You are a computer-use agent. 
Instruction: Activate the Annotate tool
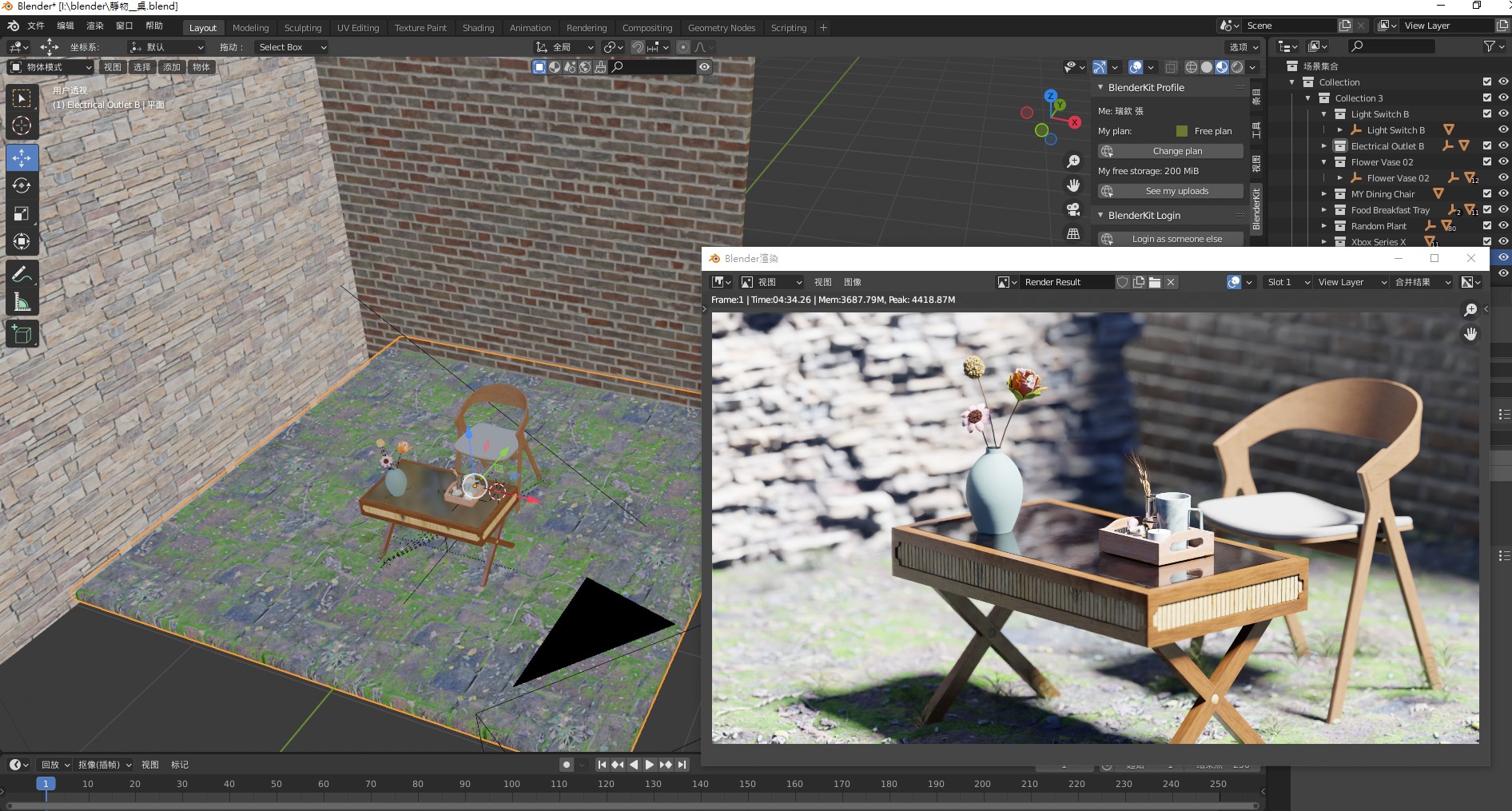point(22,274)
